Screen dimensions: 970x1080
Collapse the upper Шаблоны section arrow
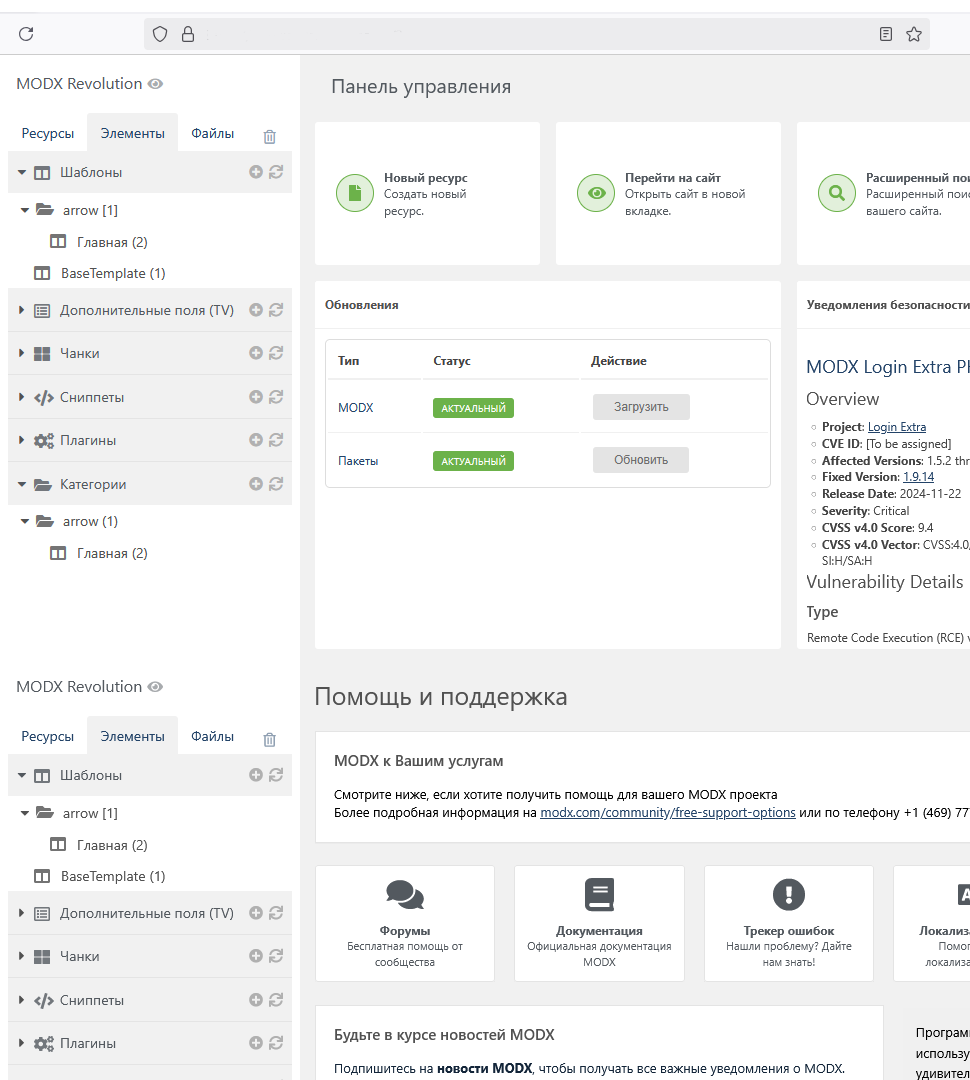(22, 172)
